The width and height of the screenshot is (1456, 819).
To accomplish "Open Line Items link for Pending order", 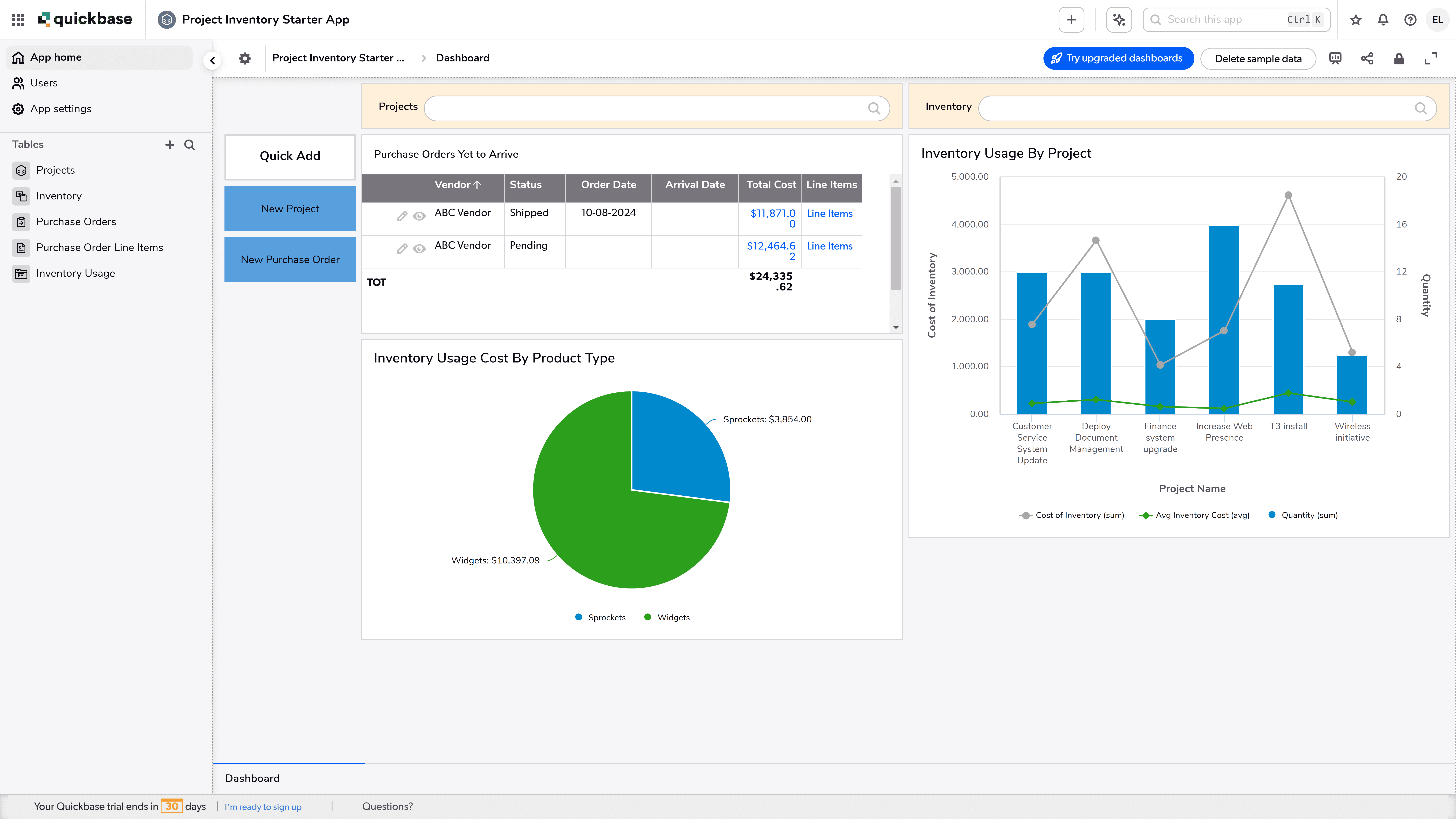I will point(829,246).
